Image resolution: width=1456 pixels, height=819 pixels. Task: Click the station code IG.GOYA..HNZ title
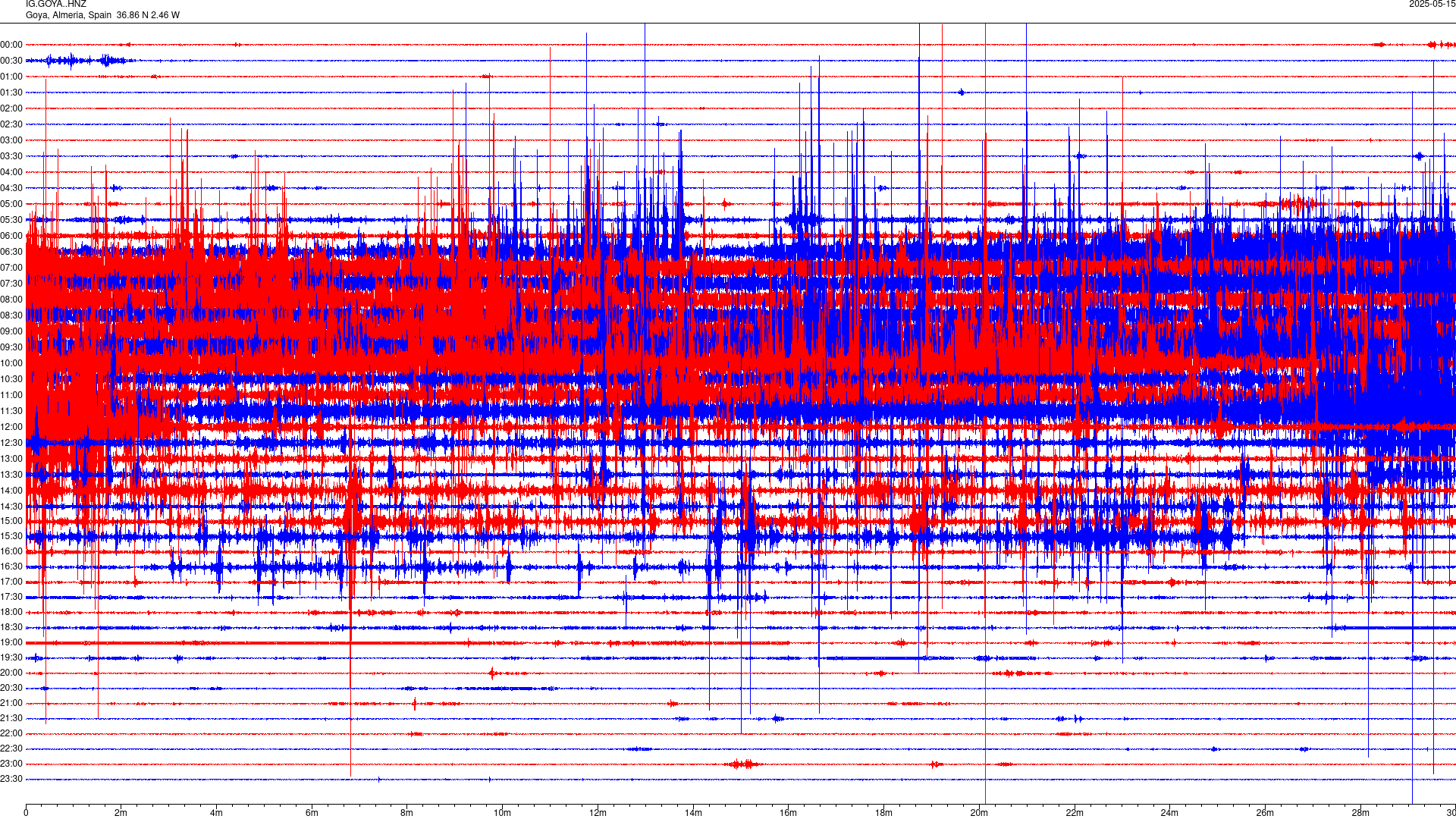click(56, 4)
